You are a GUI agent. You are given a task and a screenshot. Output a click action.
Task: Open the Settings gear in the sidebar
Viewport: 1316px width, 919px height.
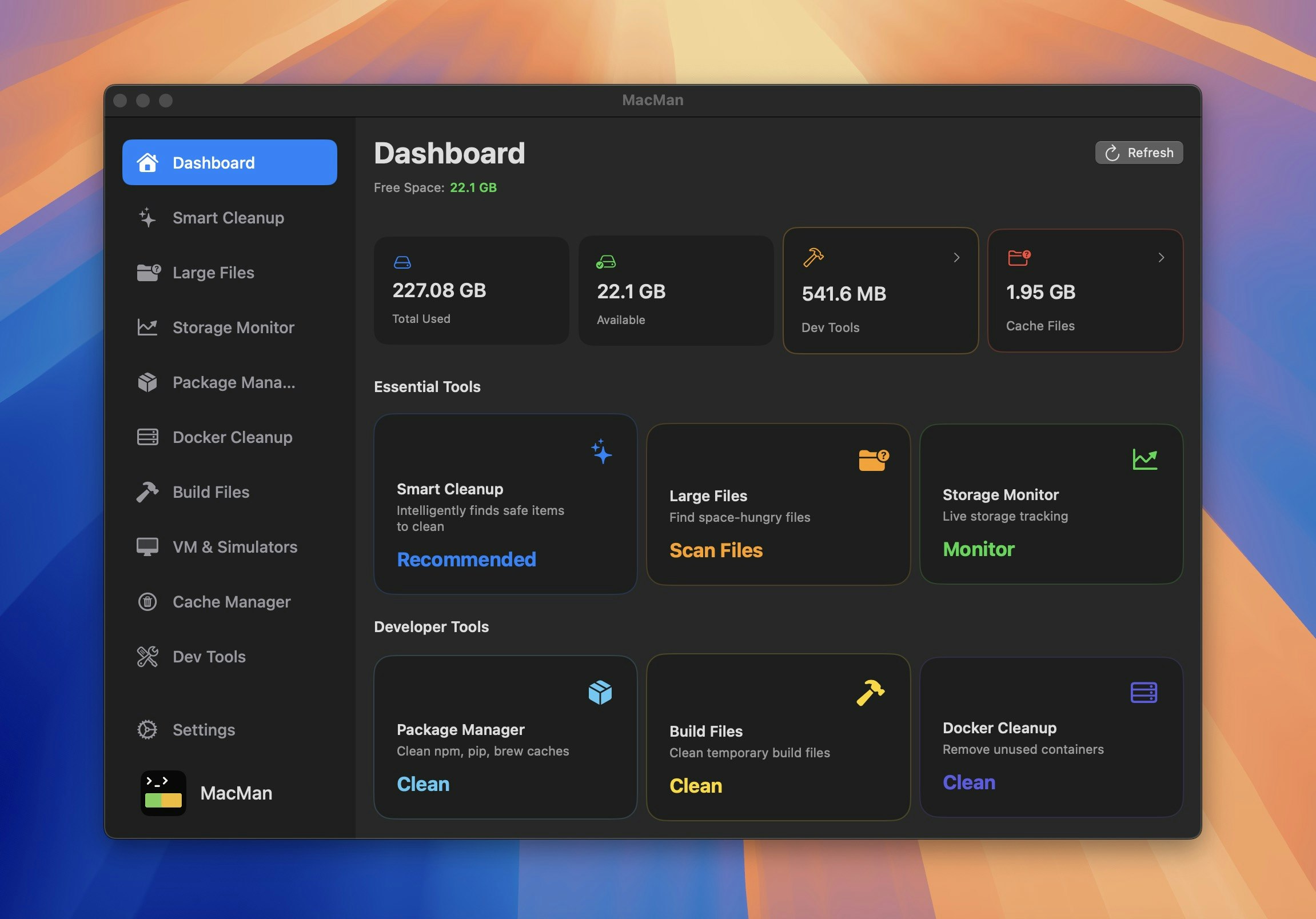148,729
